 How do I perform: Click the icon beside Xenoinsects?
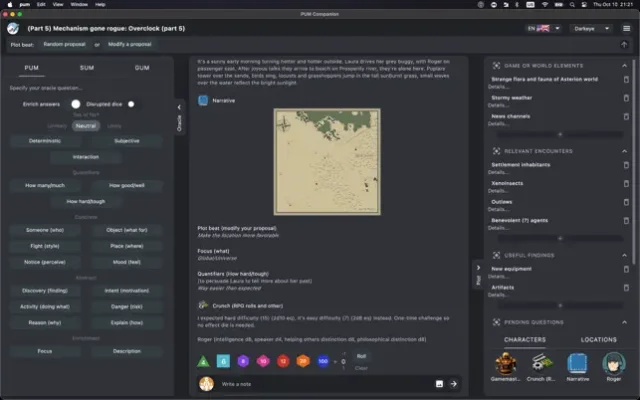pyautogui.click(x=626, y=184)
